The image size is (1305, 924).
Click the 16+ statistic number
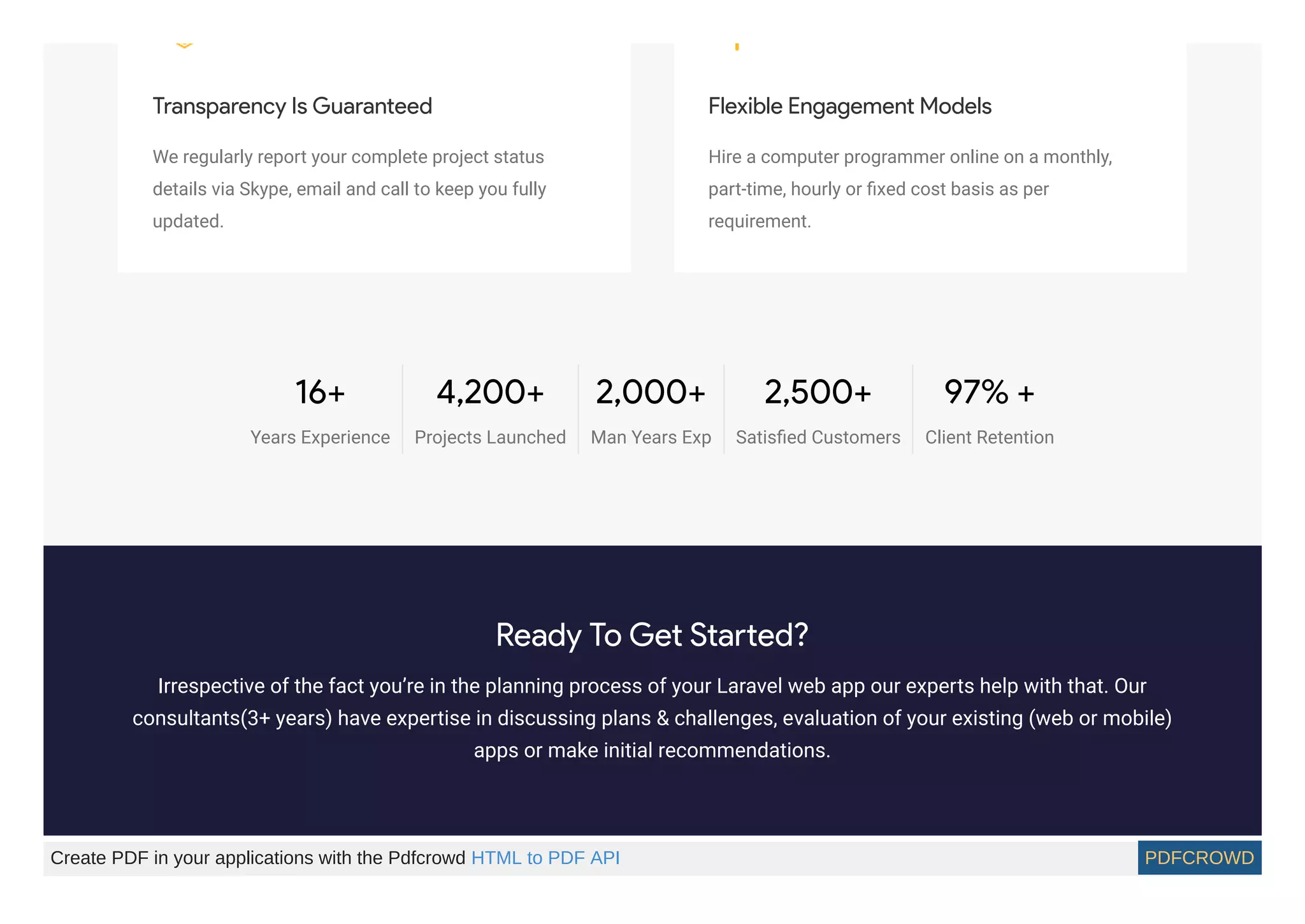(320, 392)
